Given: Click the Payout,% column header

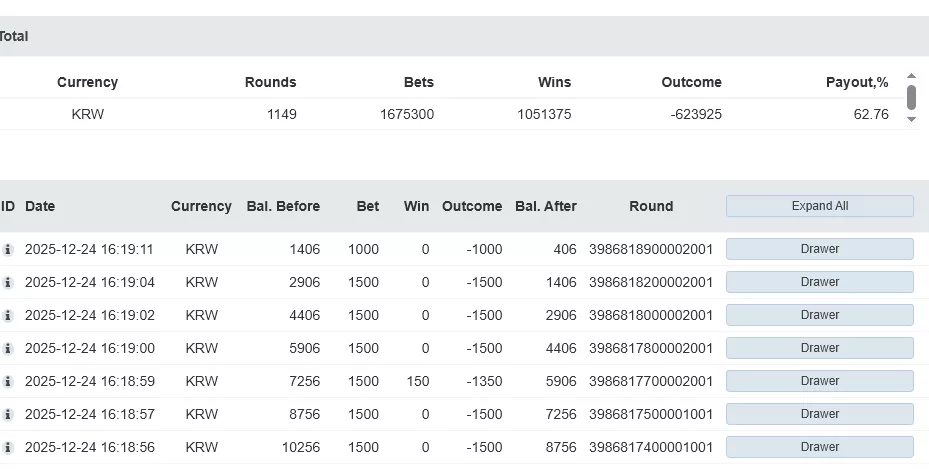Looking at the screenshot, I should click(x=857, y=82).
